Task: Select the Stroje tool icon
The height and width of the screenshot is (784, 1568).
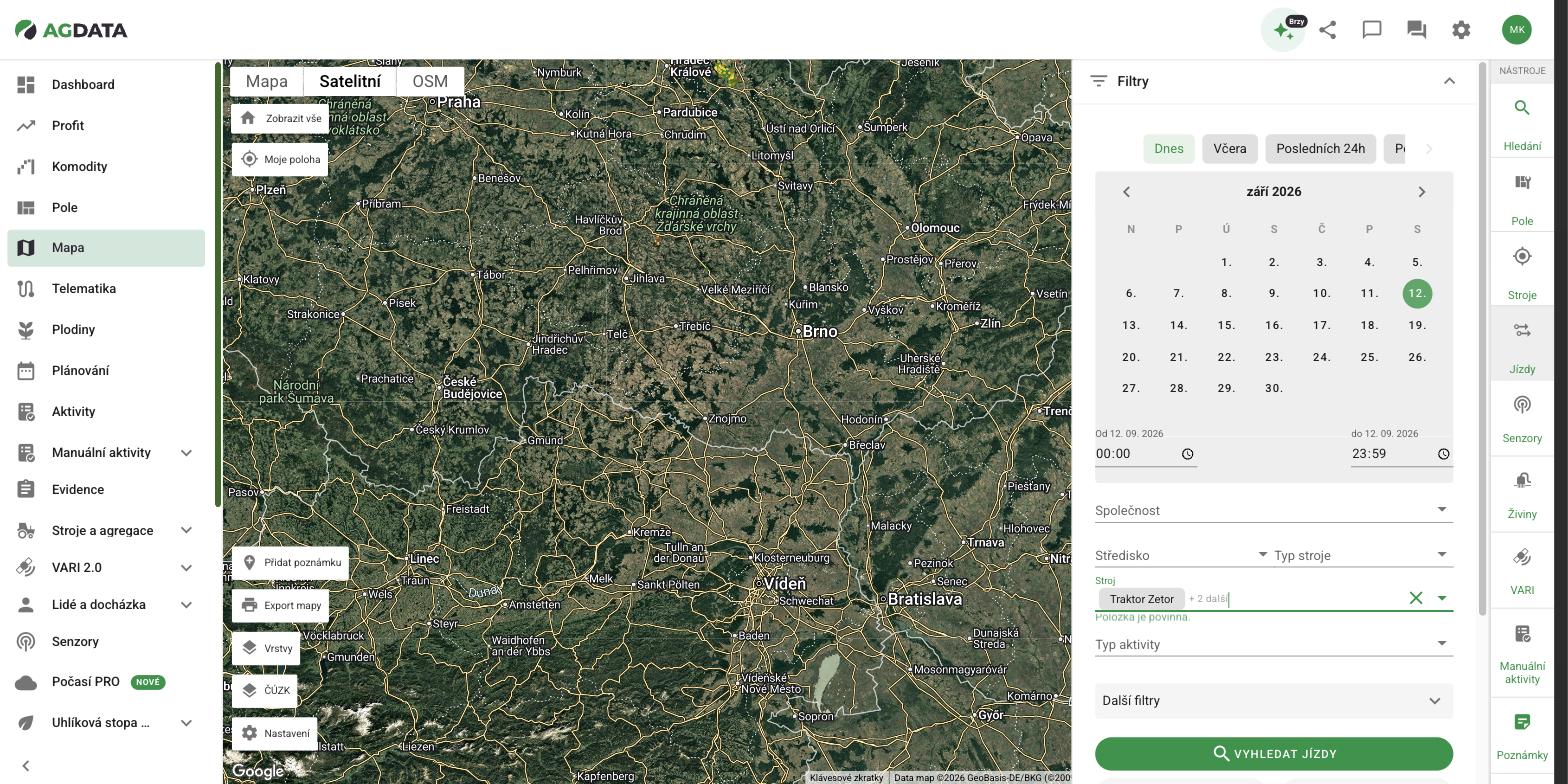Action: click(1522, 271)
